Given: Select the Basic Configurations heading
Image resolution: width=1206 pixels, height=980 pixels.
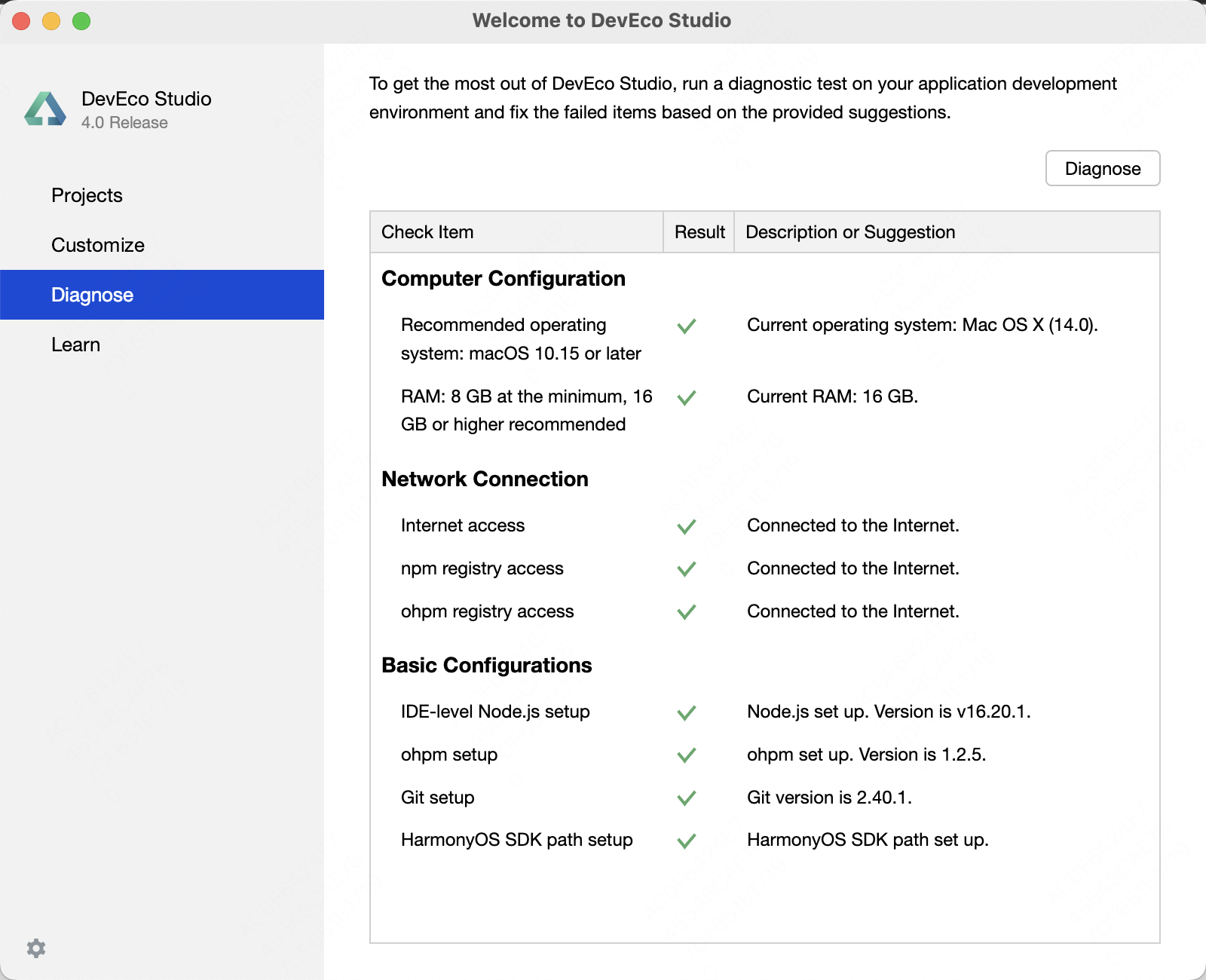Looking at the screenshot, I should coord(487,666).
